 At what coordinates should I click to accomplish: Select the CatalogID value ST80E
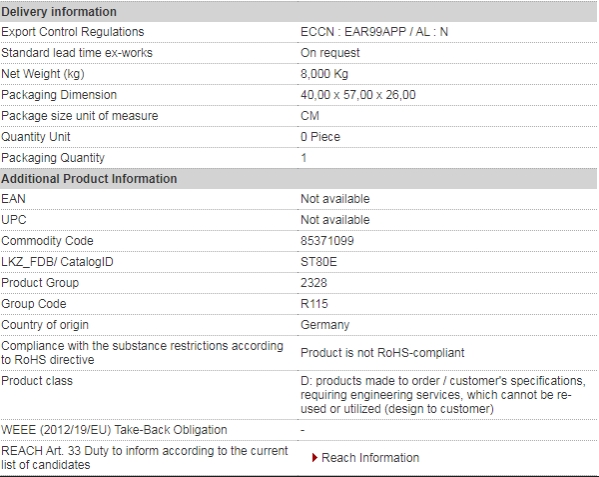point(319,262)
